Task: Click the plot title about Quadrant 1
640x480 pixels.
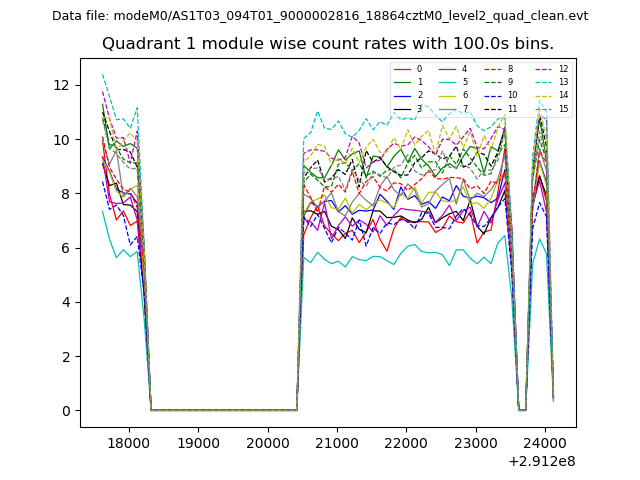Action: coord(328,44)
